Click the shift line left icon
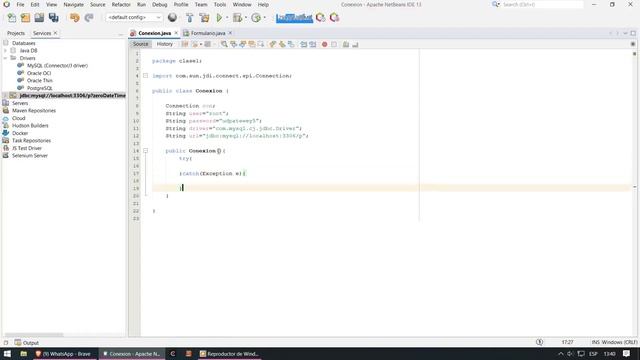 tap(304, 44)
